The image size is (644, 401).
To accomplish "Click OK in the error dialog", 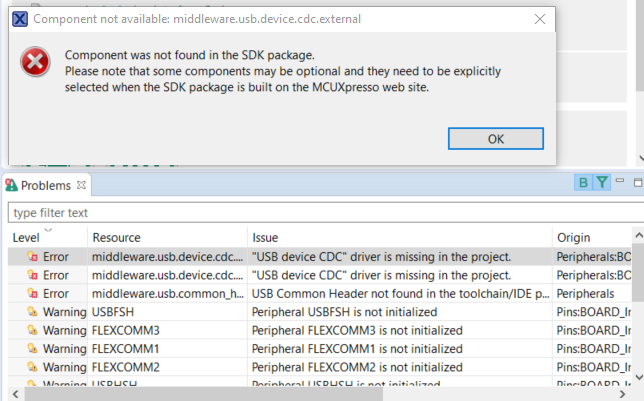I will tap(495, 139).
